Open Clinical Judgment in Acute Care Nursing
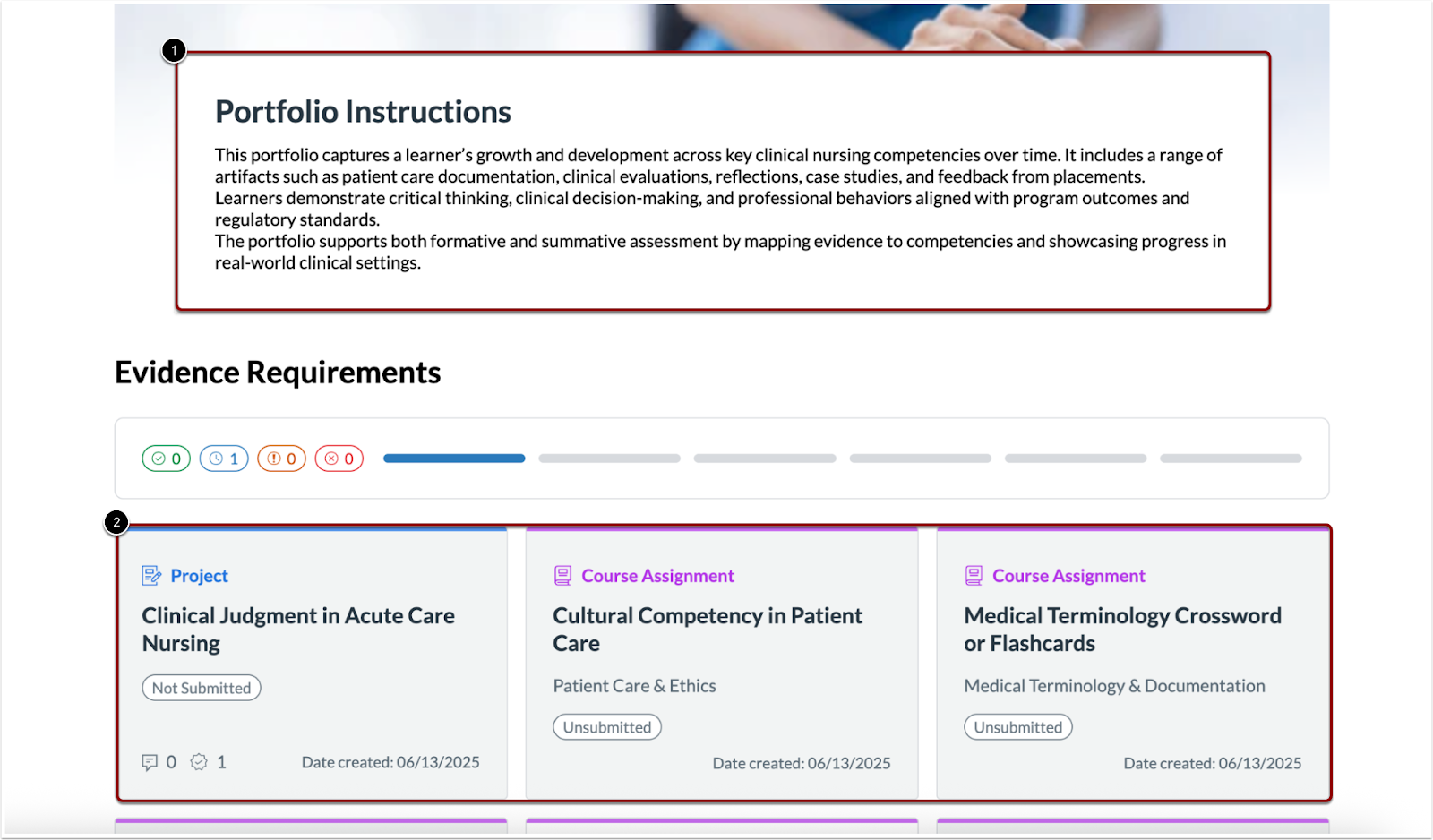 298,629
